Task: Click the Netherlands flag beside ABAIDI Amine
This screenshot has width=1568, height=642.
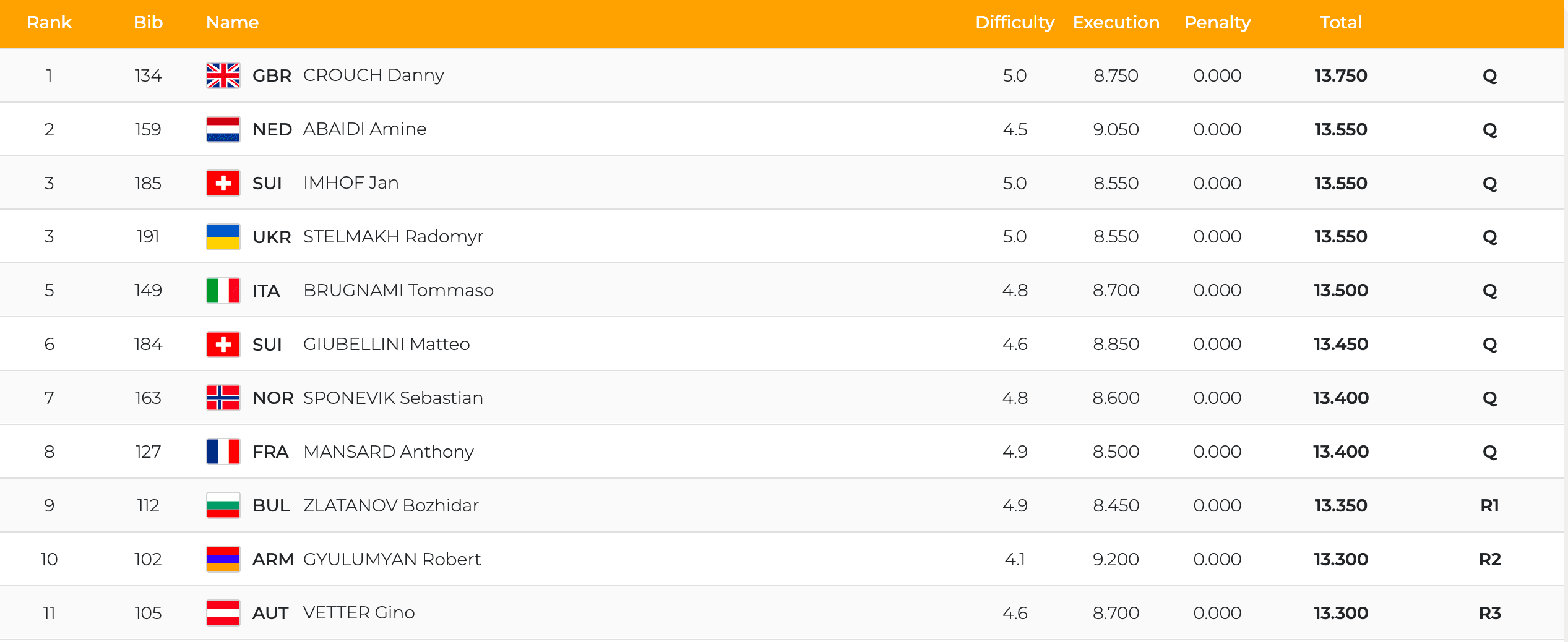Action: click(x=223, y=129)
